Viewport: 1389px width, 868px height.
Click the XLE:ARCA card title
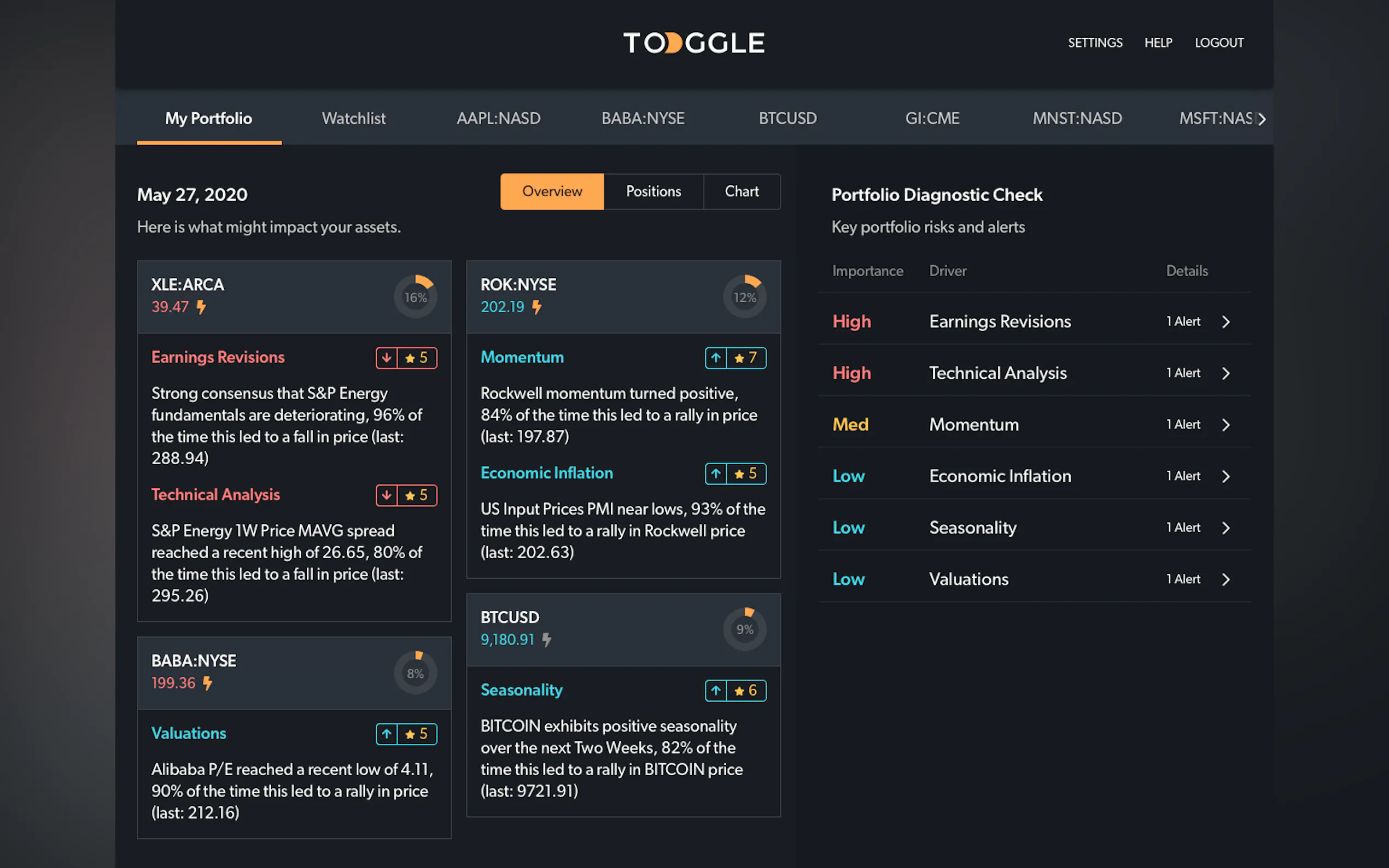click(x=188, y=285)
